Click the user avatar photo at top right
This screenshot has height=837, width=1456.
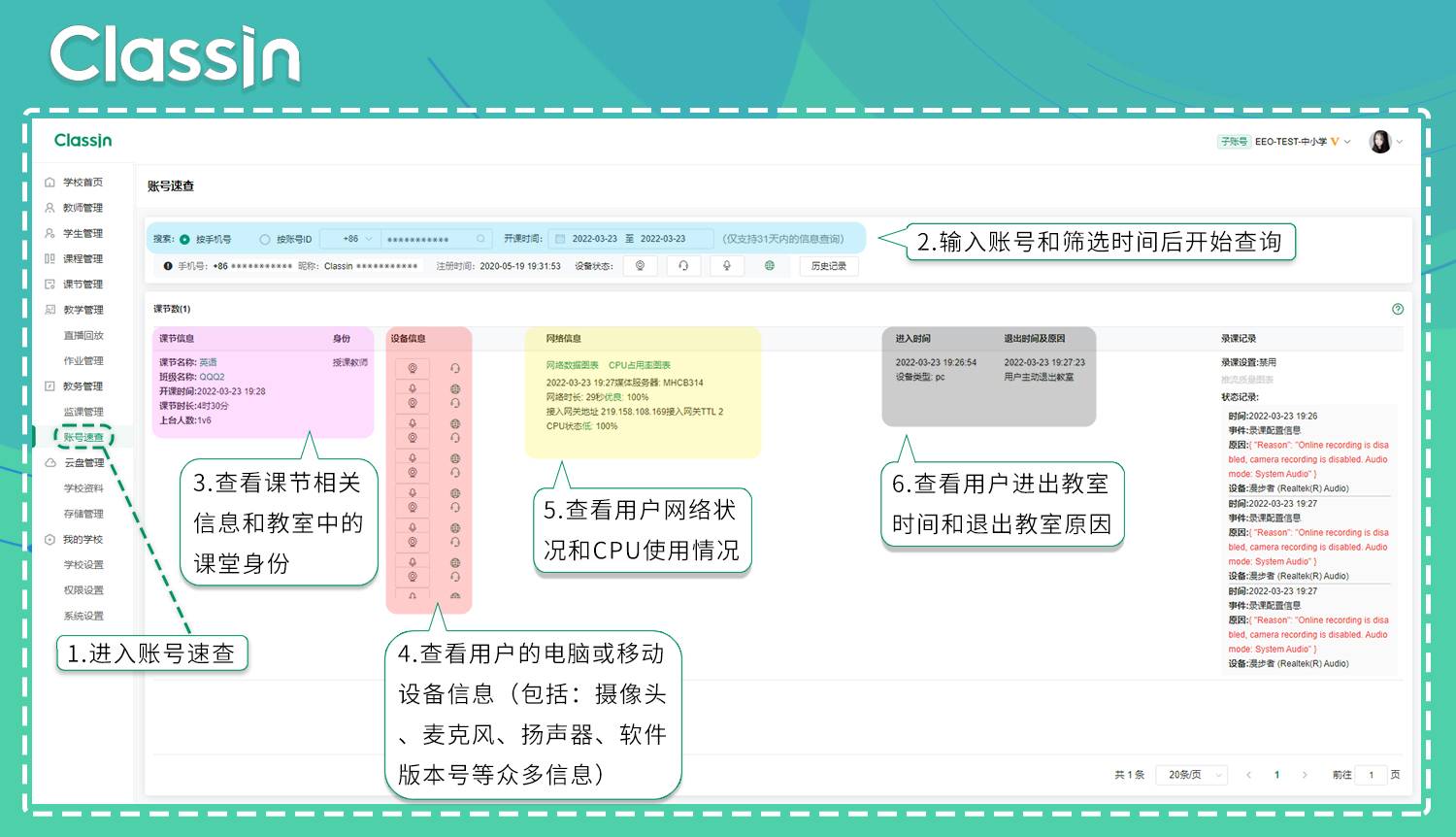1380,142
